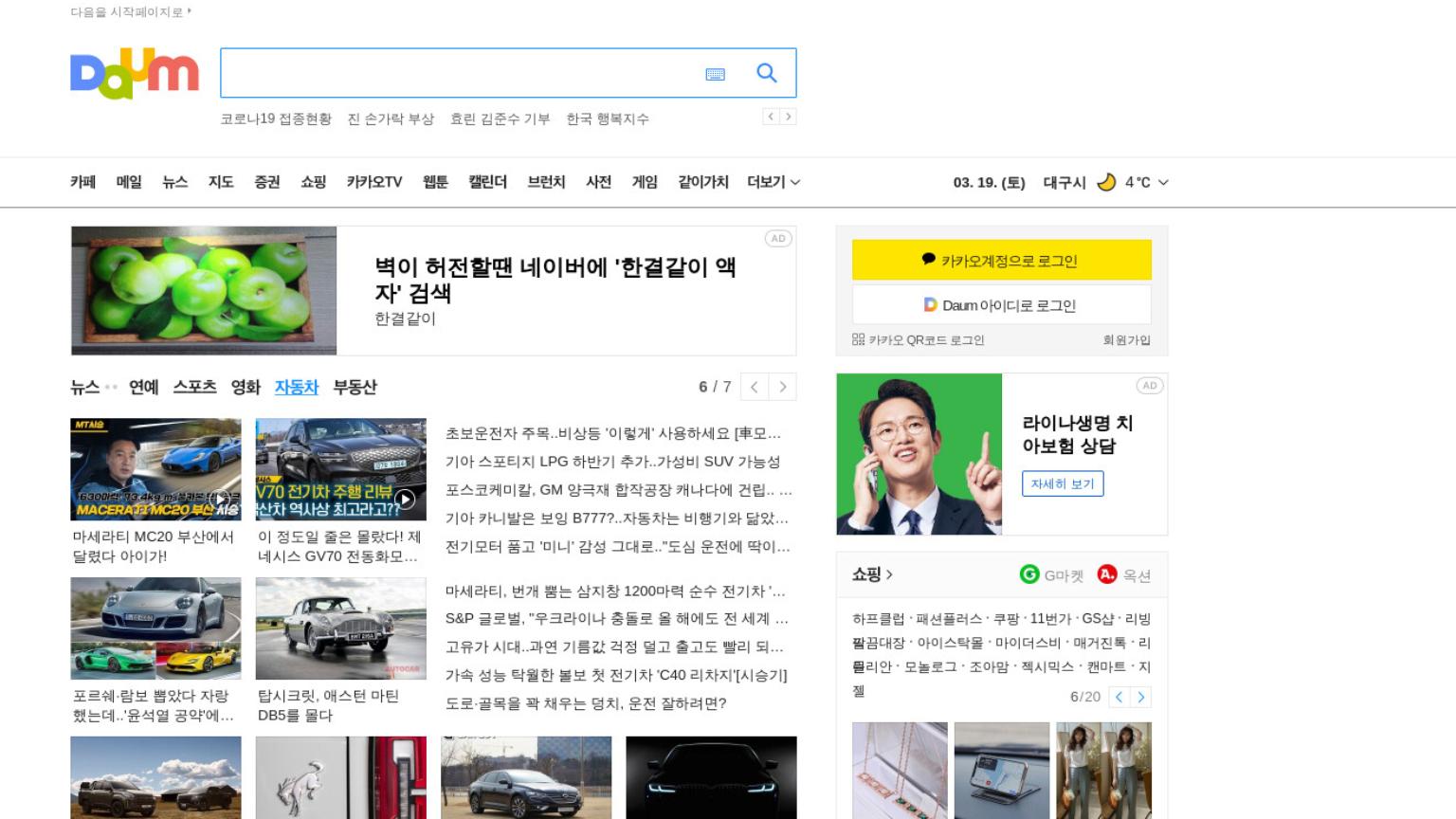Open 웹툰 in navigation menu
This screenshot has width=1456, height=819.
435,182
